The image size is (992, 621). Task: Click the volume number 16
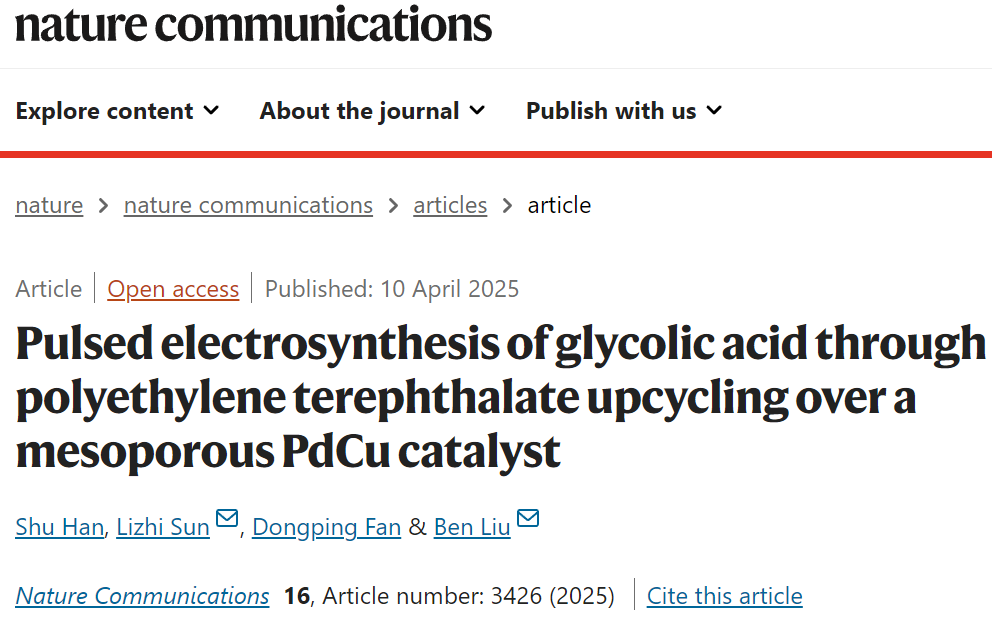pyautogui.click(x=296, y=596)
